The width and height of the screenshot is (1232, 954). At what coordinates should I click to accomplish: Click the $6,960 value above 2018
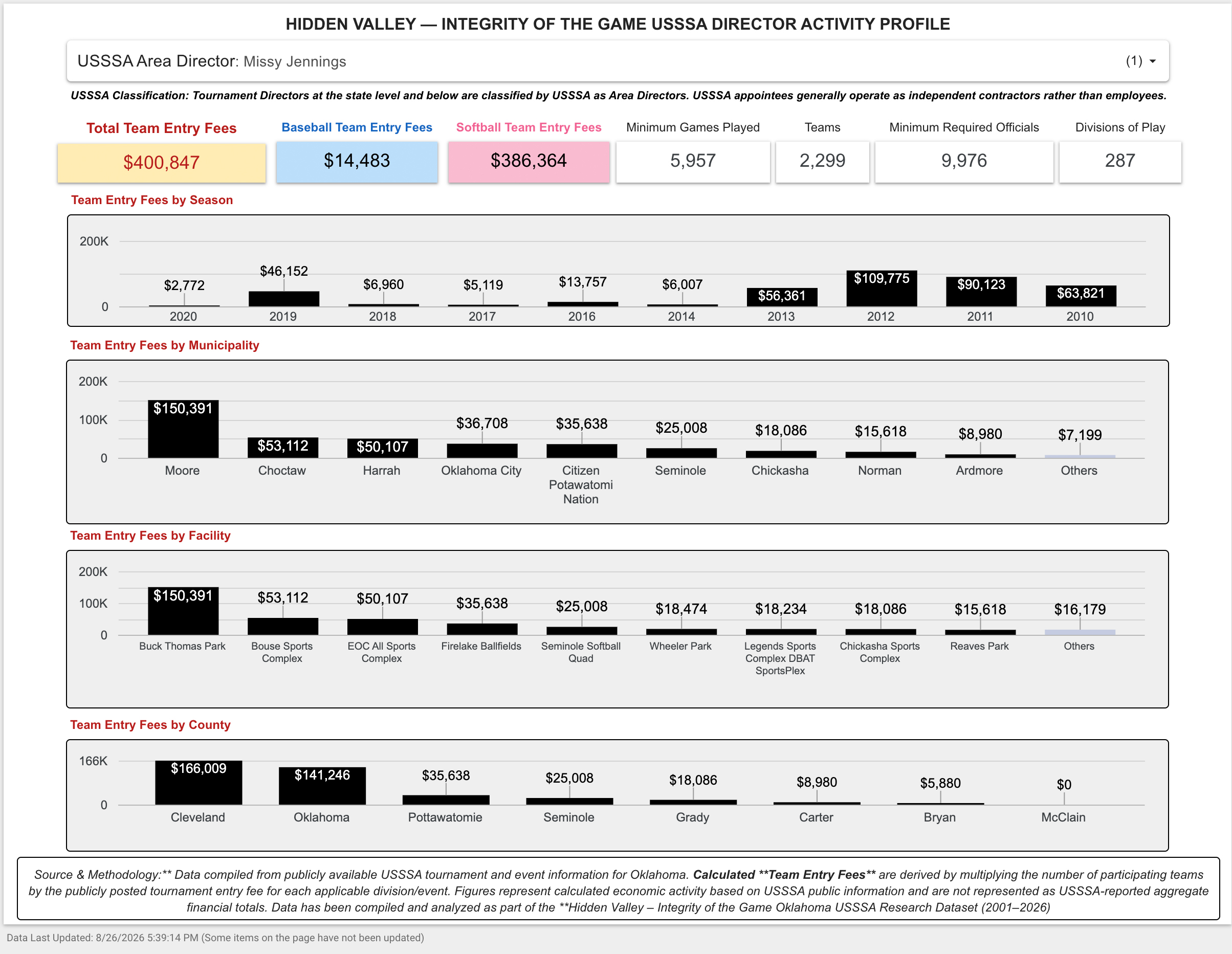click(383, 284)
